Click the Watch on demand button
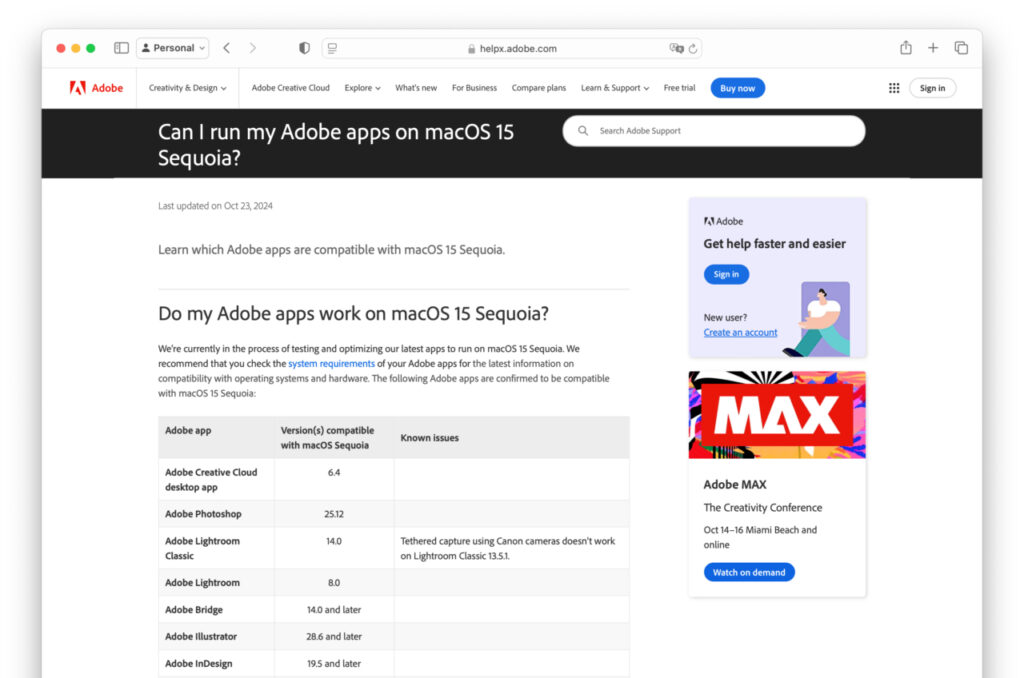 pos(749,572)
